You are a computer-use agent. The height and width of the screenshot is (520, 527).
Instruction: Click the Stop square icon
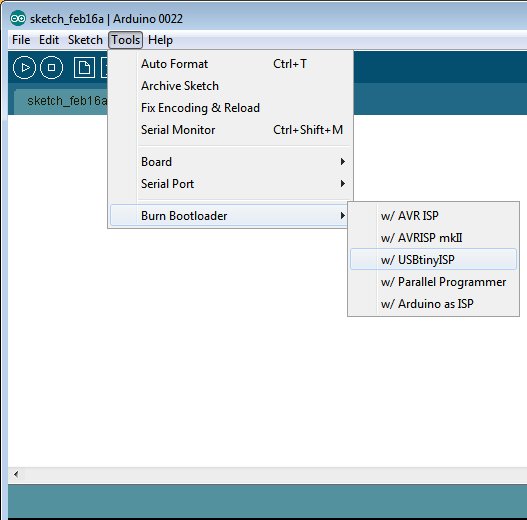click(x=51, y=68)
